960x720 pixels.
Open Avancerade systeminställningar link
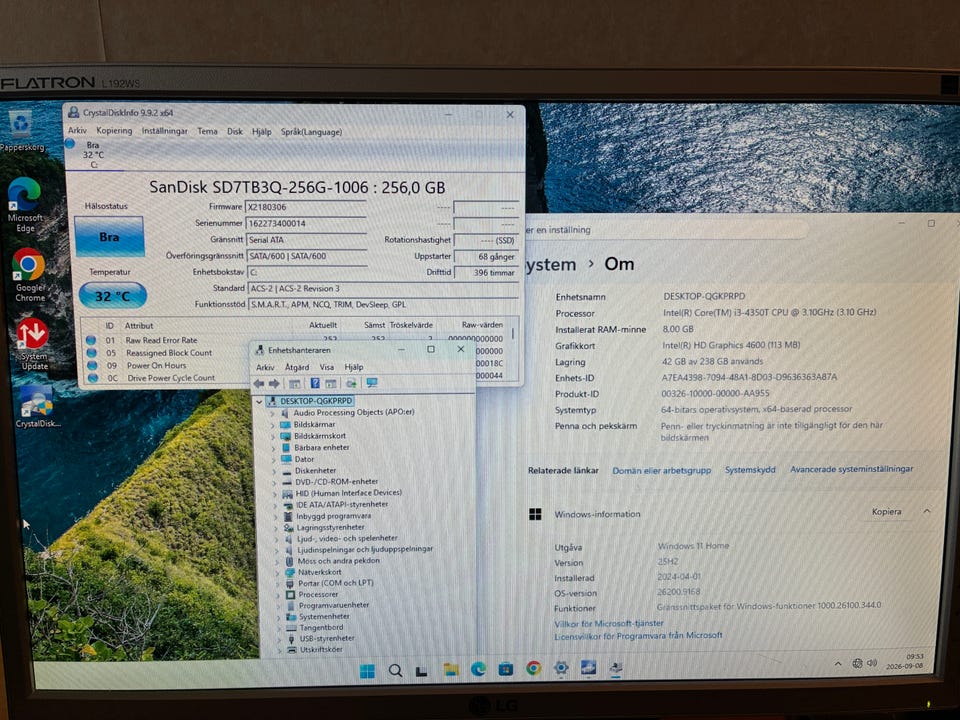point(851,469)
